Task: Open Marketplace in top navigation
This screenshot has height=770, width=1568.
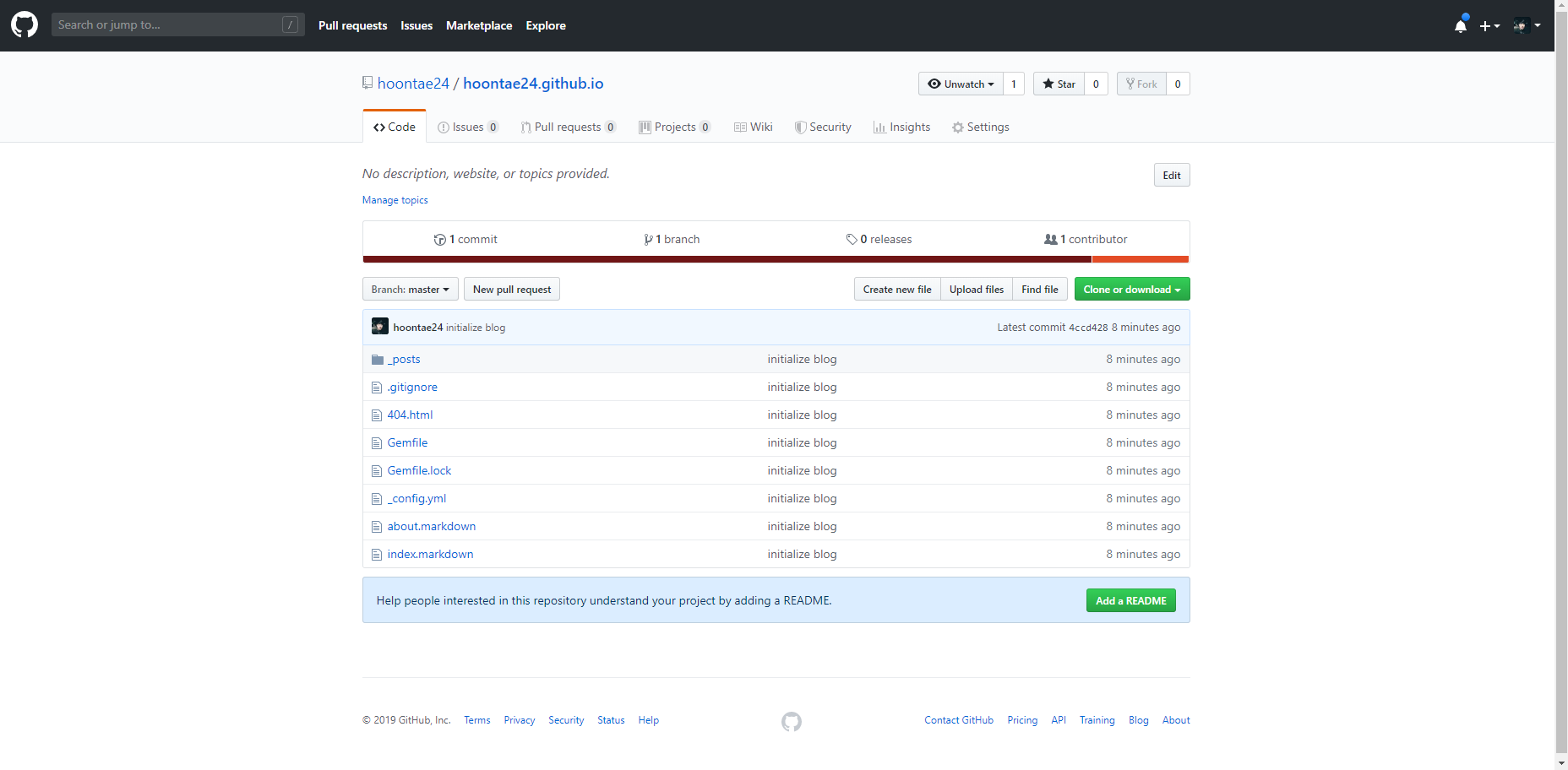Action: click(479, 25)
